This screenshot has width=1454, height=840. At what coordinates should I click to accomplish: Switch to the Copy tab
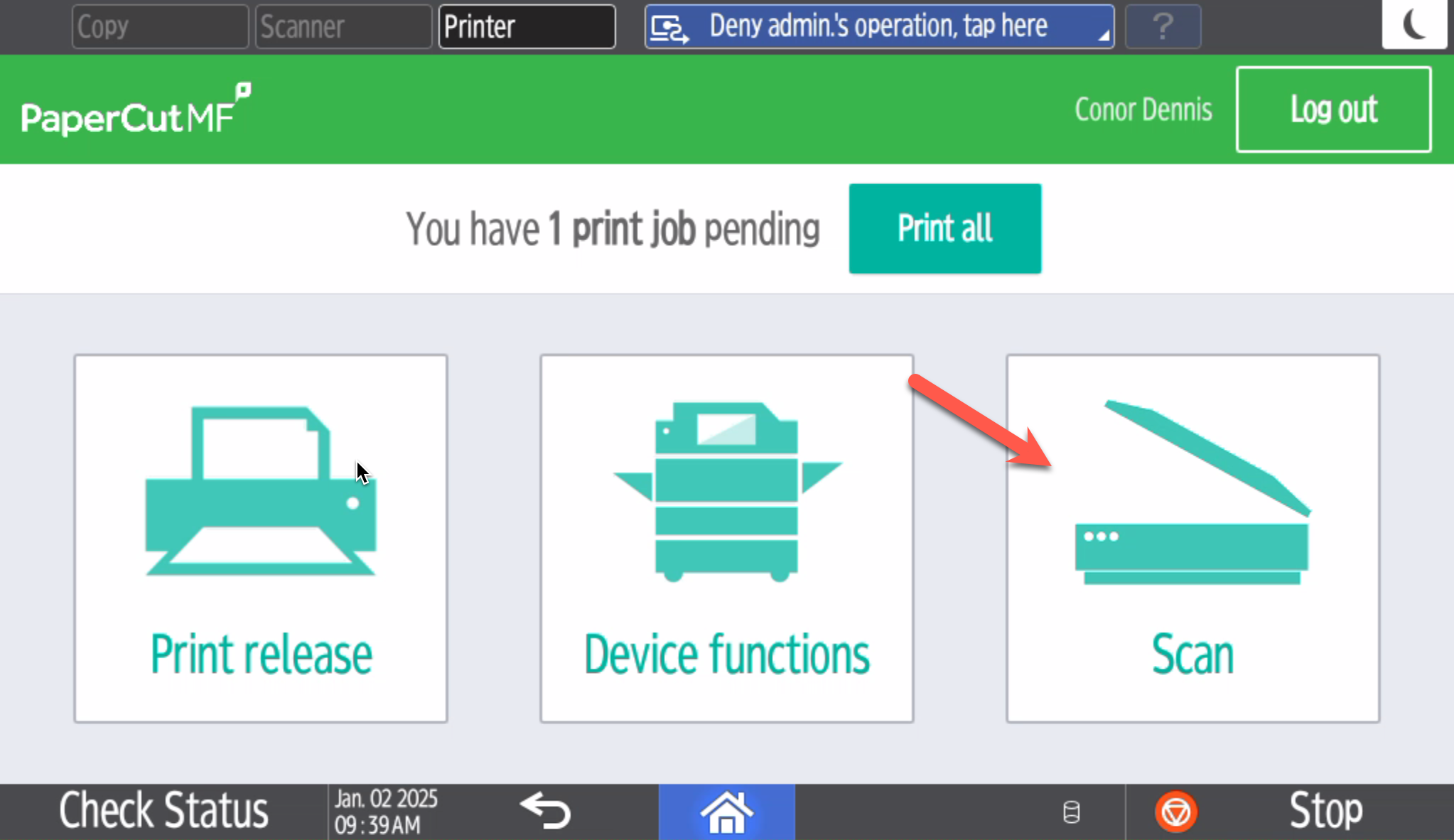pyautogui.click(x=160, y=27)
